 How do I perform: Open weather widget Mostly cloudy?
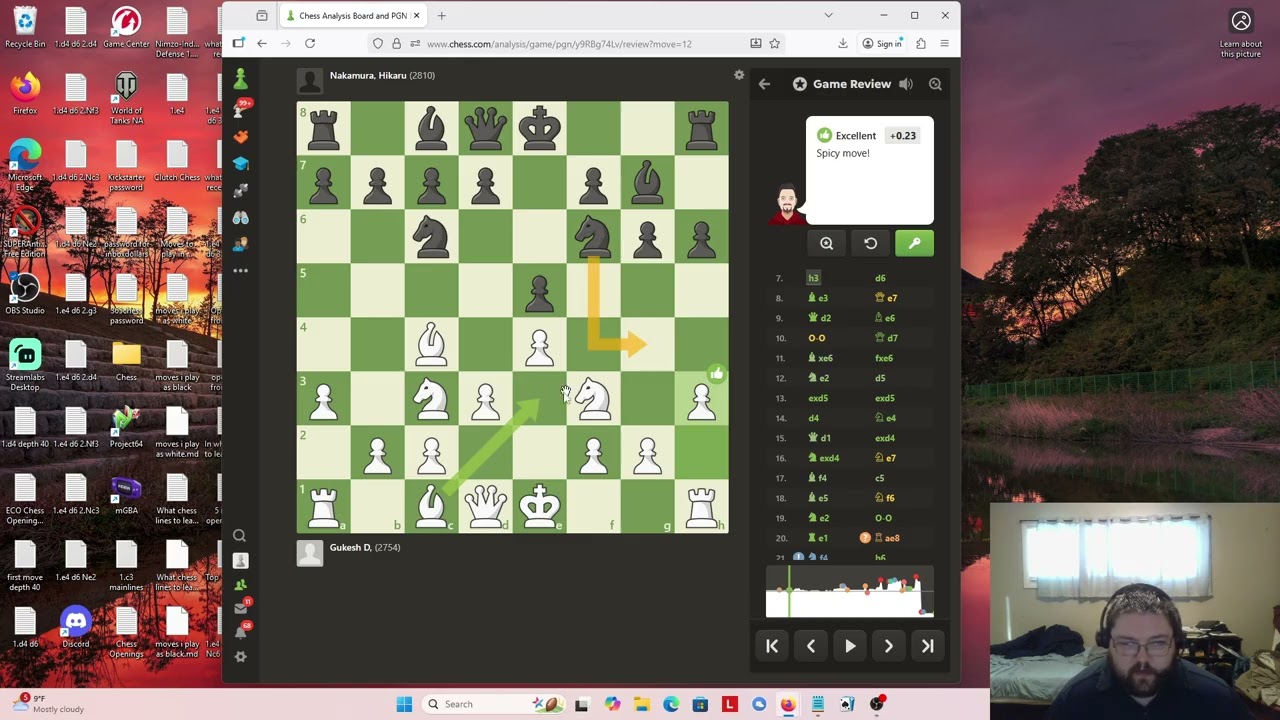click(x=50, y=704)
